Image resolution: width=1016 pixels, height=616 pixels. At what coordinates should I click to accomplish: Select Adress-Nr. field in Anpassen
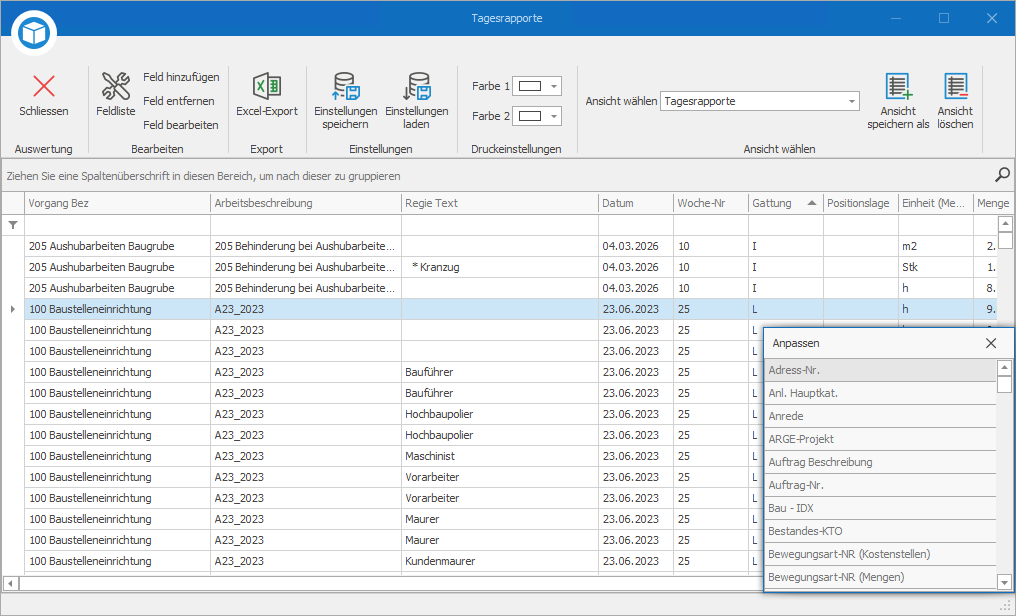click(x=880, y=371)
